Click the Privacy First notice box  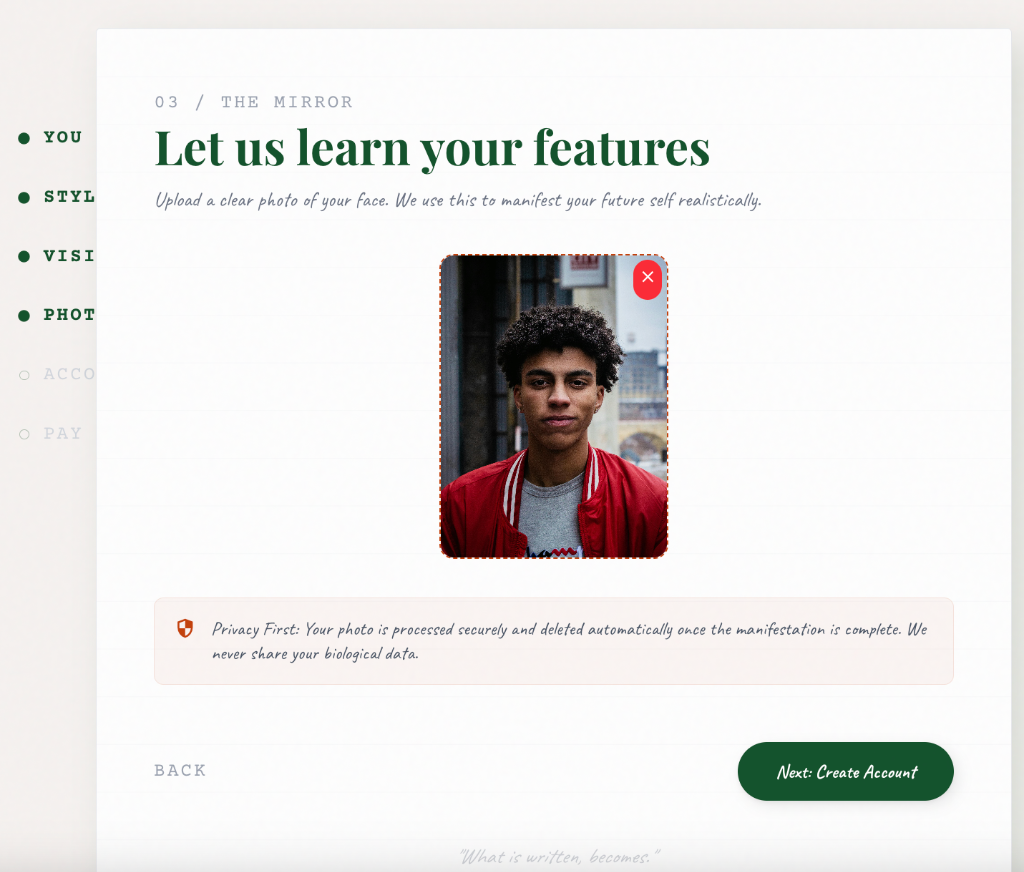tap(554, 641)
